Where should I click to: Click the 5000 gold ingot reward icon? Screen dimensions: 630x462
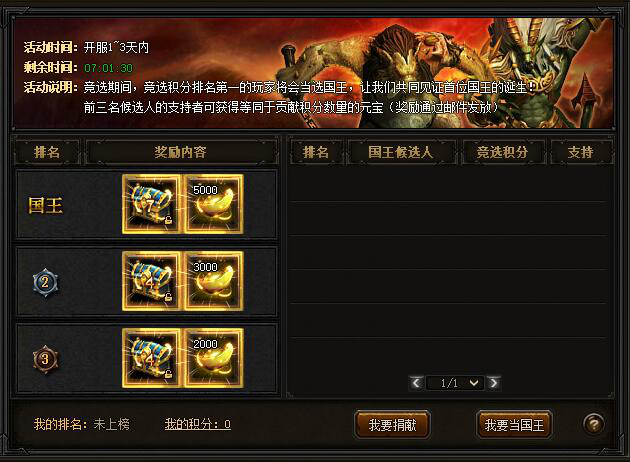click(x=213, y=204)
